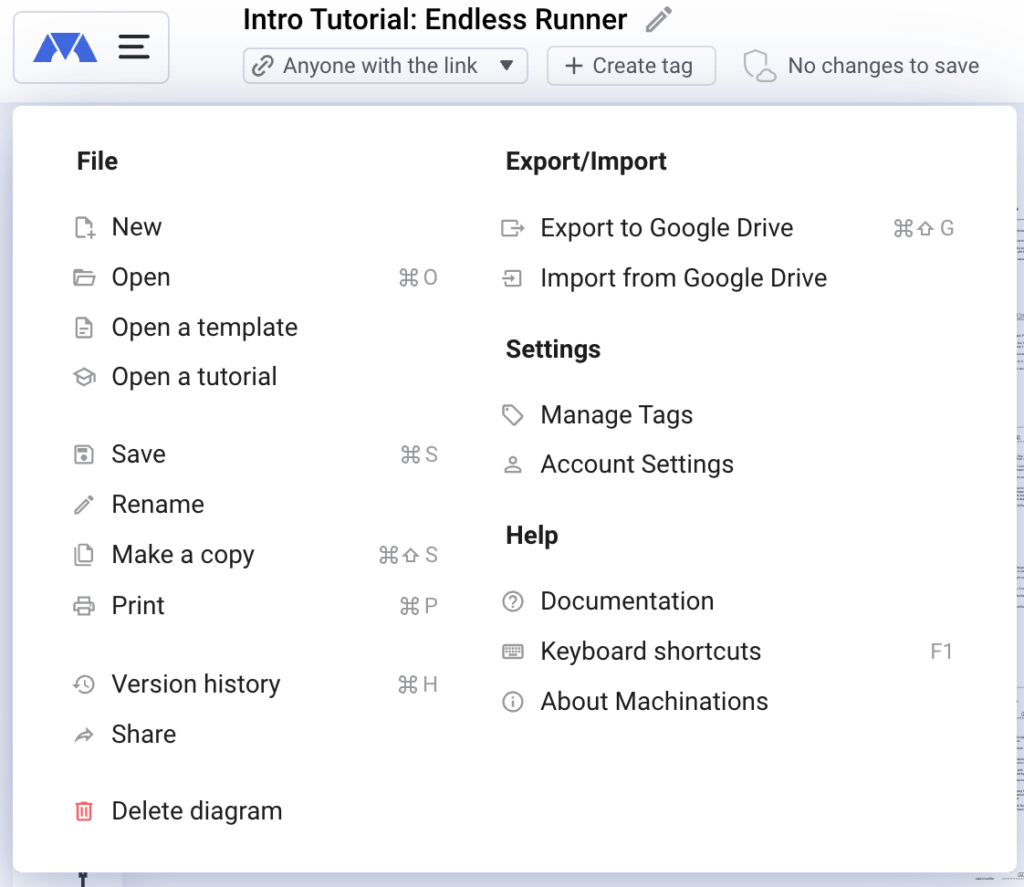Click the Create tag button

click(631, 65)
